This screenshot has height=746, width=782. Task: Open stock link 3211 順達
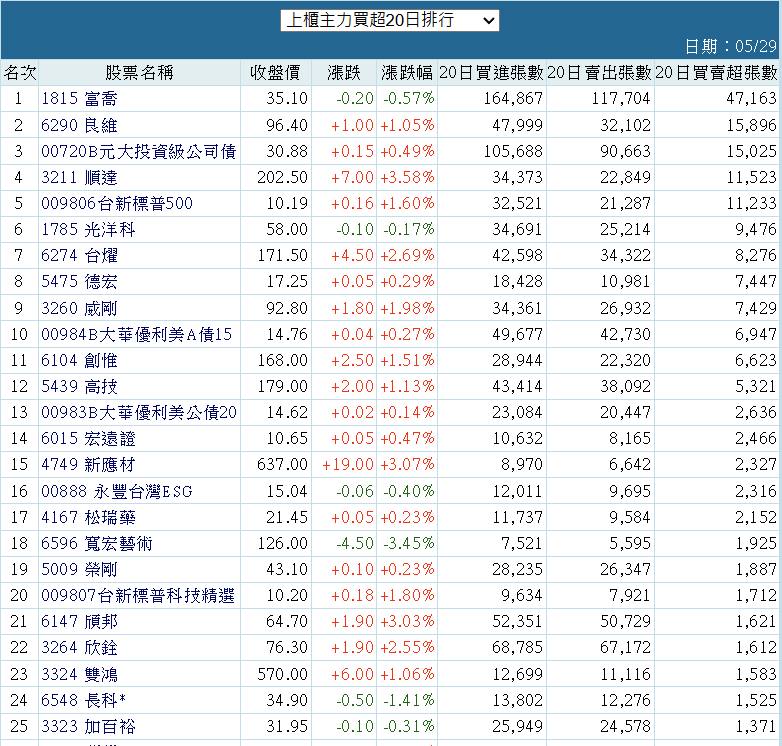[79, 177]
